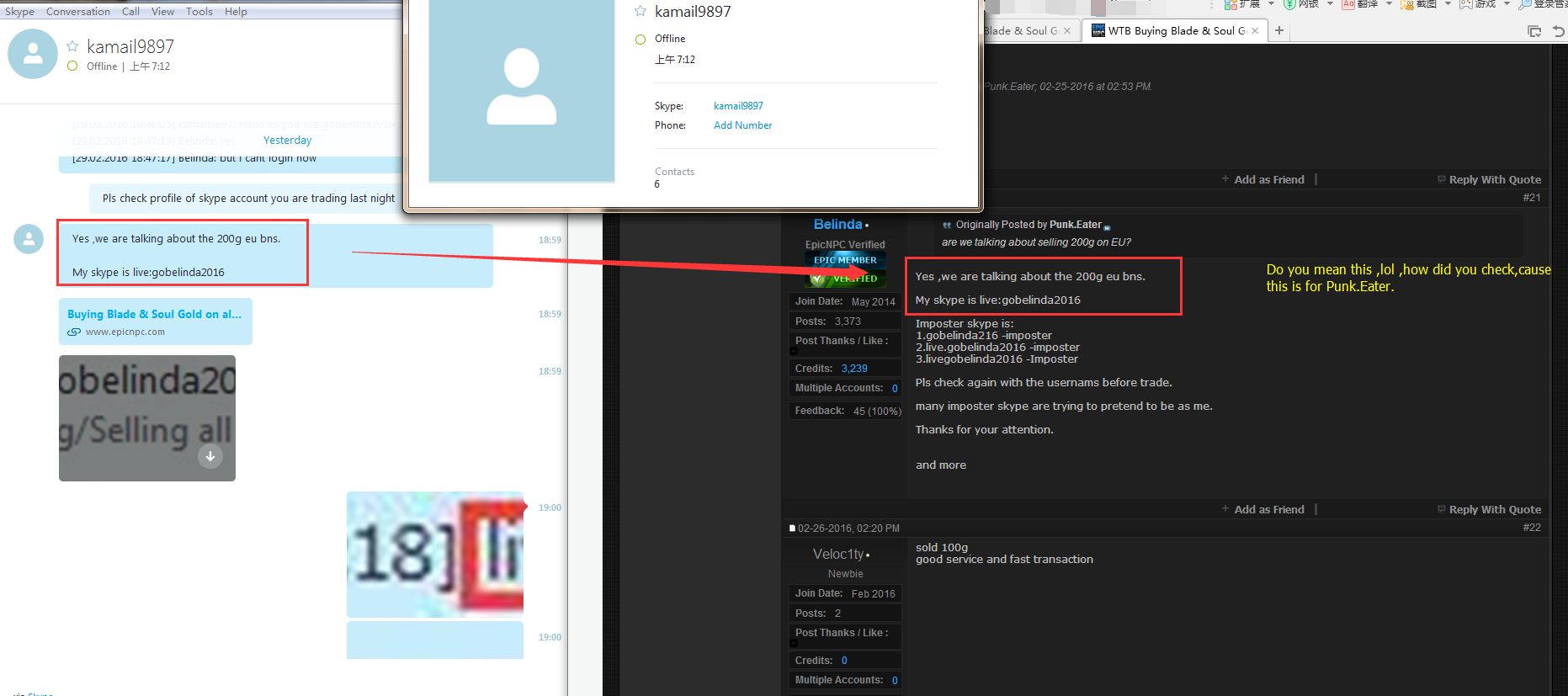Expand the 网银 dropdown arrow
The image size is (1568, 696).
[1330, 3]
